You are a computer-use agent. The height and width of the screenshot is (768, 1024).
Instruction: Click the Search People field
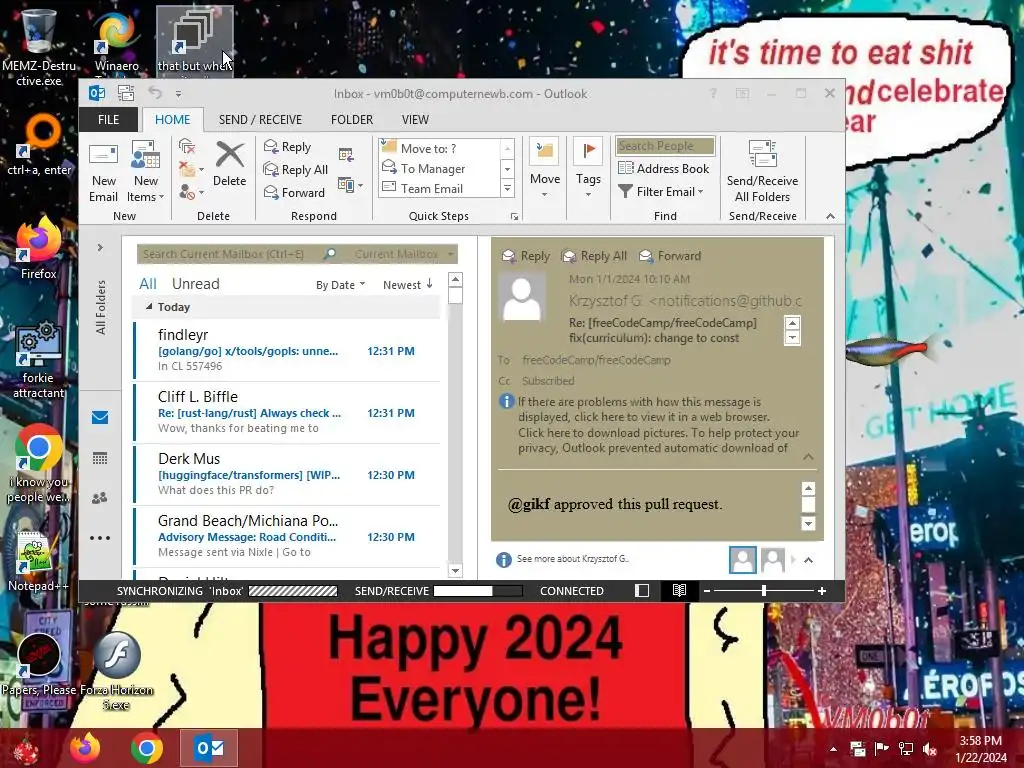coord(665,146)
